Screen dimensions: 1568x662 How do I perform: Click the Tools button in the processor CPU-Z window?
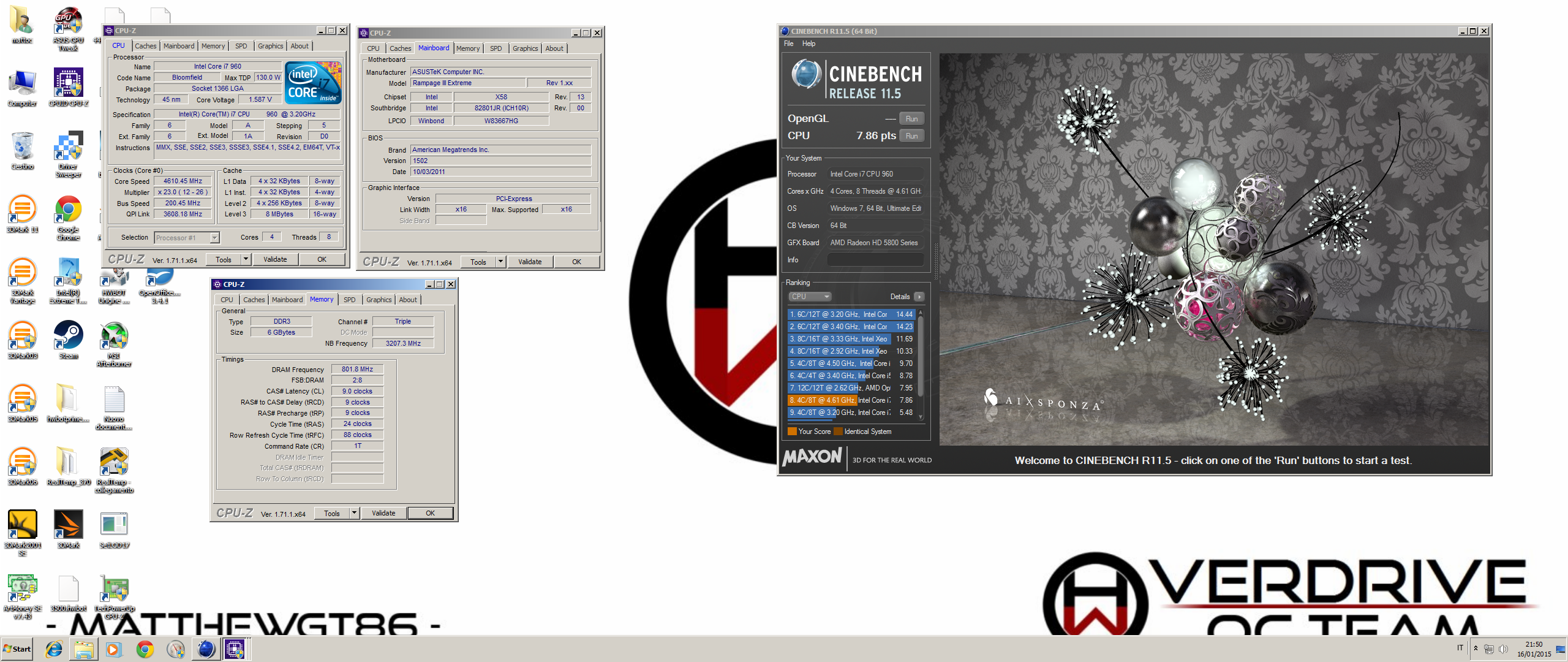click(224, 259)
